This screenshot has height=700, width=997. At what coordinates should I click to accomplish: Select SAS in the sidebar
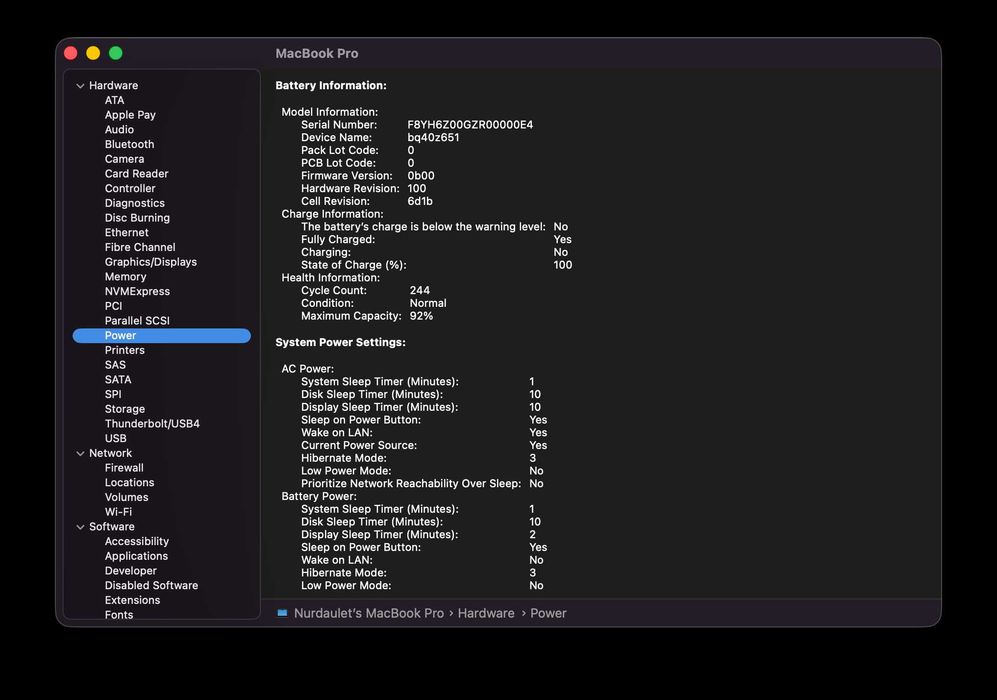point(115,365)
